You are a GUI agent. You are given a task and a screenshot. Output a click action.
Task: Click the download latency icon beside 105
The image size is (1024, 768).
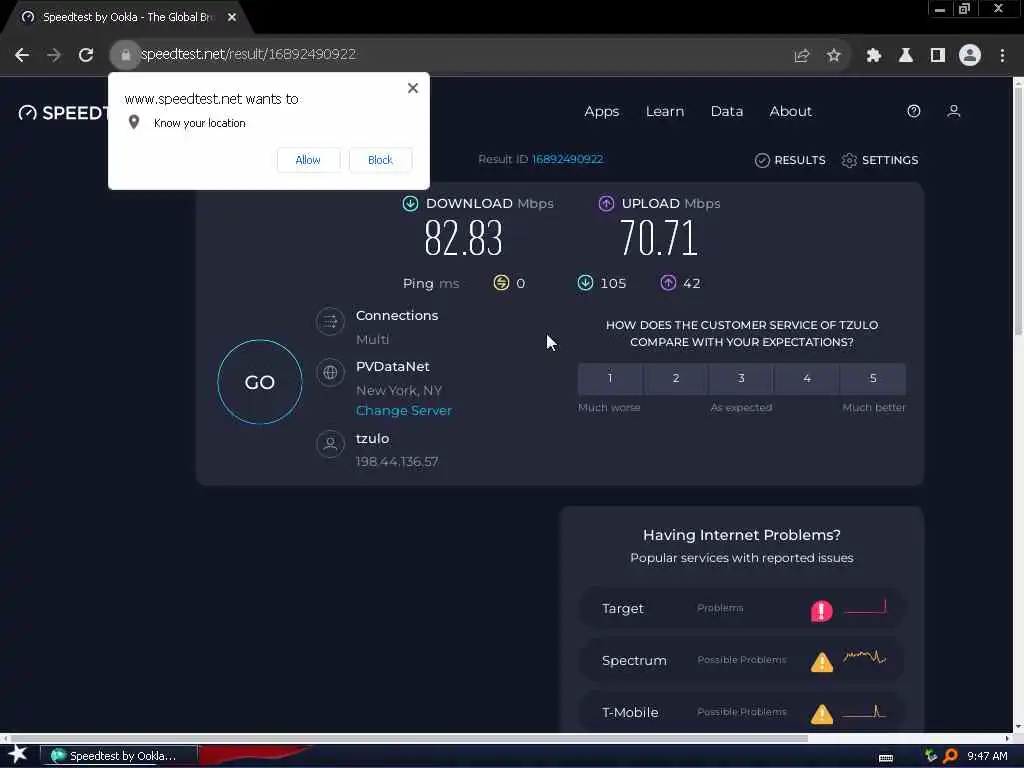point(585,283)
